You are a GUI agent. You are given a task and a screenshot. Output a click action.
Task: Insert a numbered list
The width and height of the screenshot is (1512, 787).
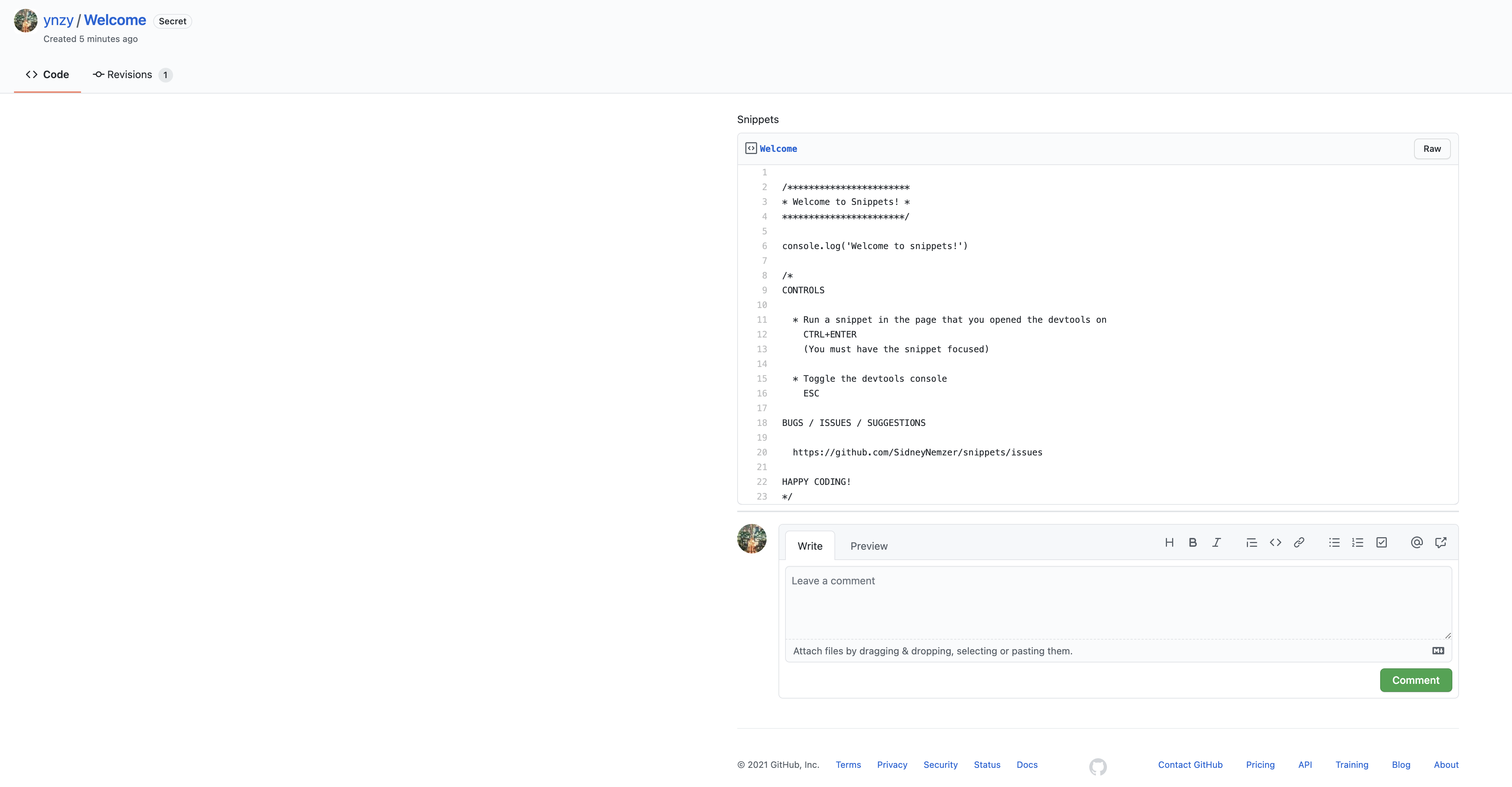coord(1358,543)
